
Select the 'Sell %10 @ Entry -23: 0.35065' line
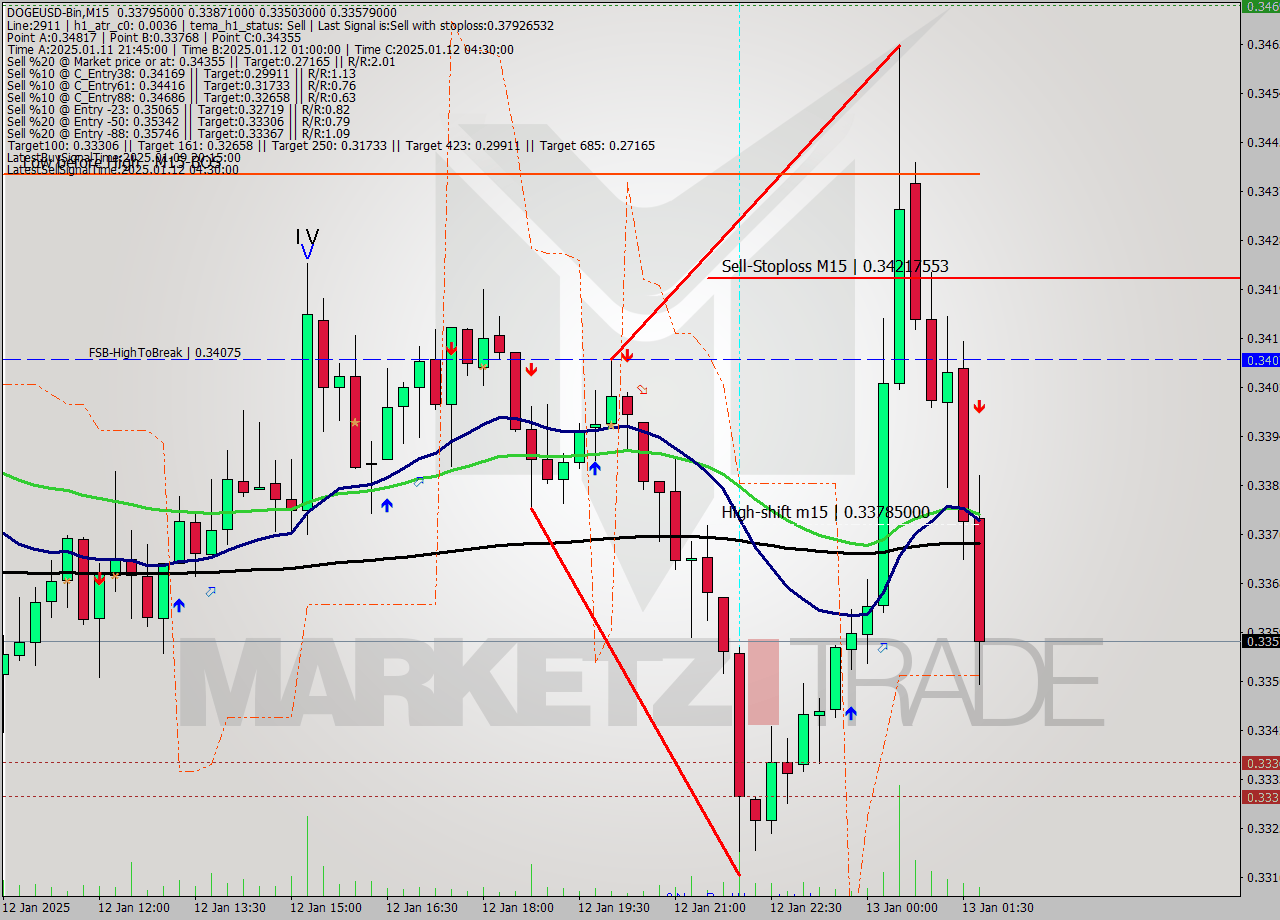pos(178,109)
